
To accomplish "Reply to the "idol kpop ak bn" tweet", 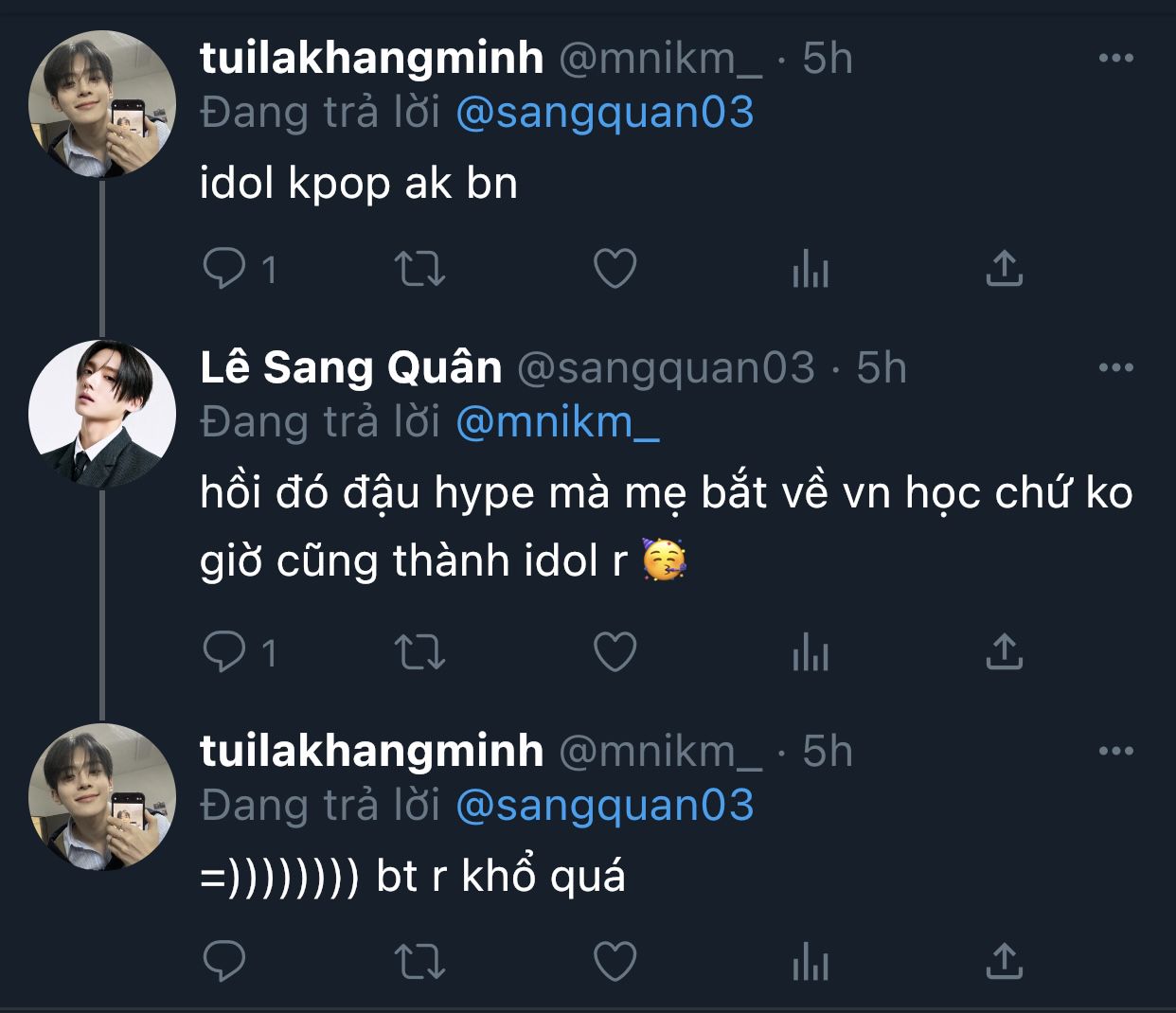I will tap(224, 269).
